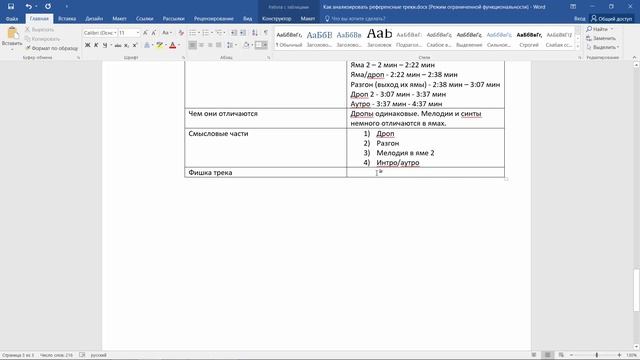The image size is (640, 360).
Task: Click the Paste (Вставить) clipboard icon
Action: coord(12,33)
